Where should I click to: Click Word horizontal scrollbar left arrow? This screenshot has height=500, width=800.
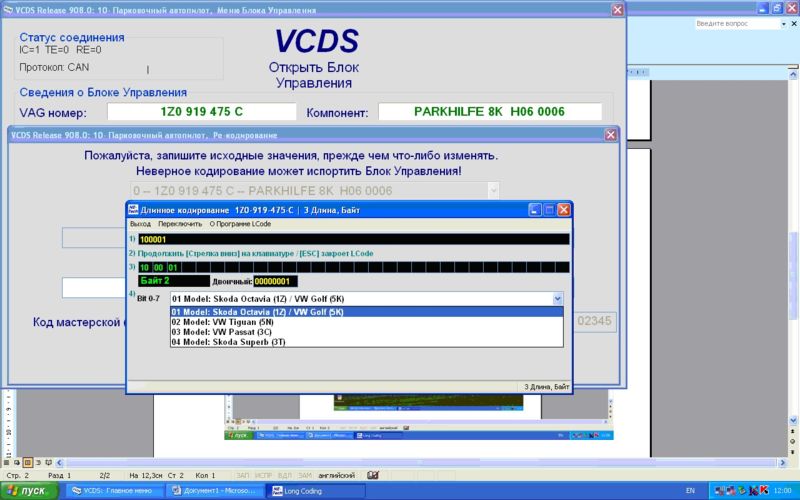(x=59, y=463)
